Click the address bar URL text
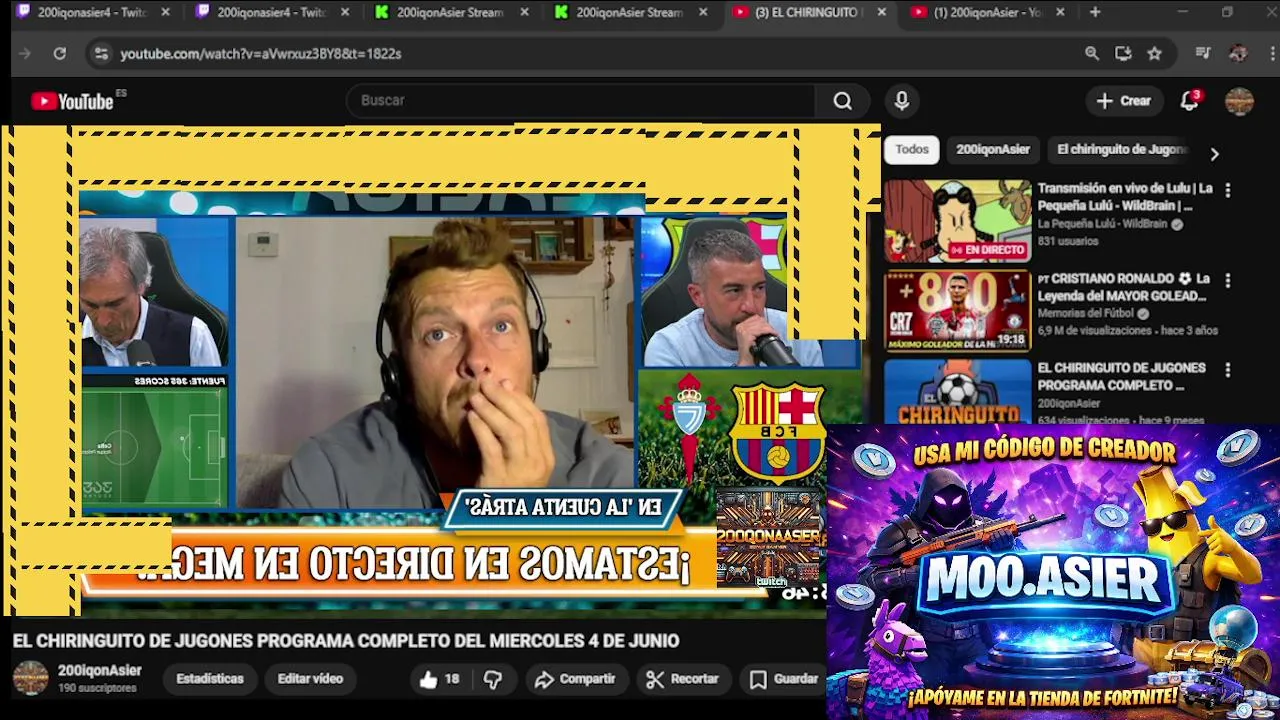1280x720 pixels. point(261,54)
